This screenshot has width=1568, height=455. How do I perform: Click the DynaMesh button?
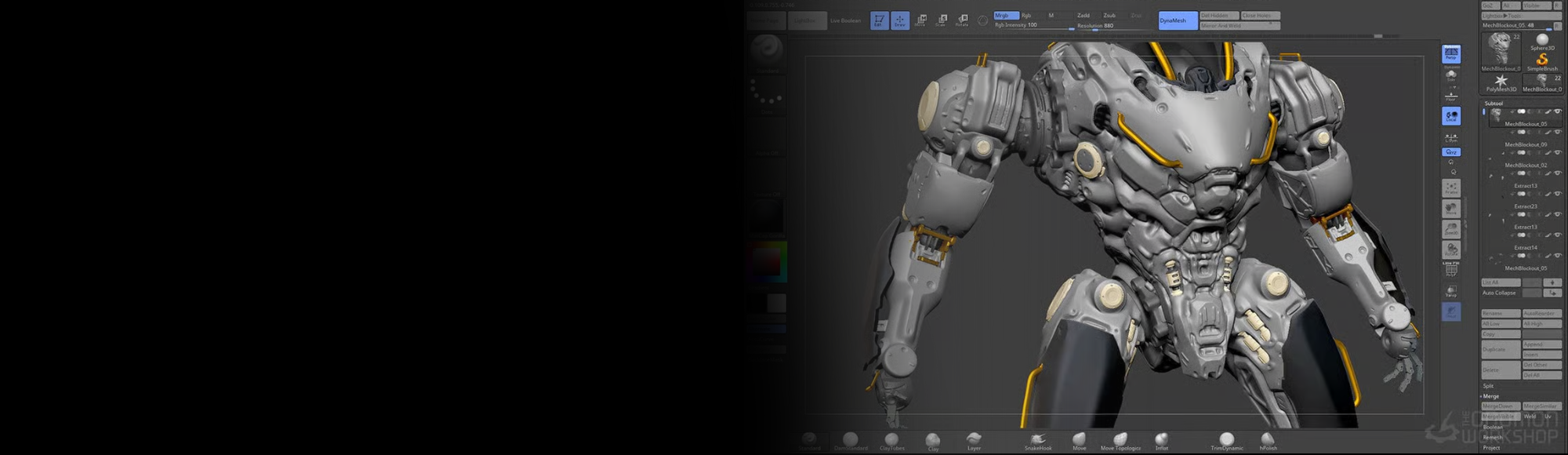[x=1177, y=20]
